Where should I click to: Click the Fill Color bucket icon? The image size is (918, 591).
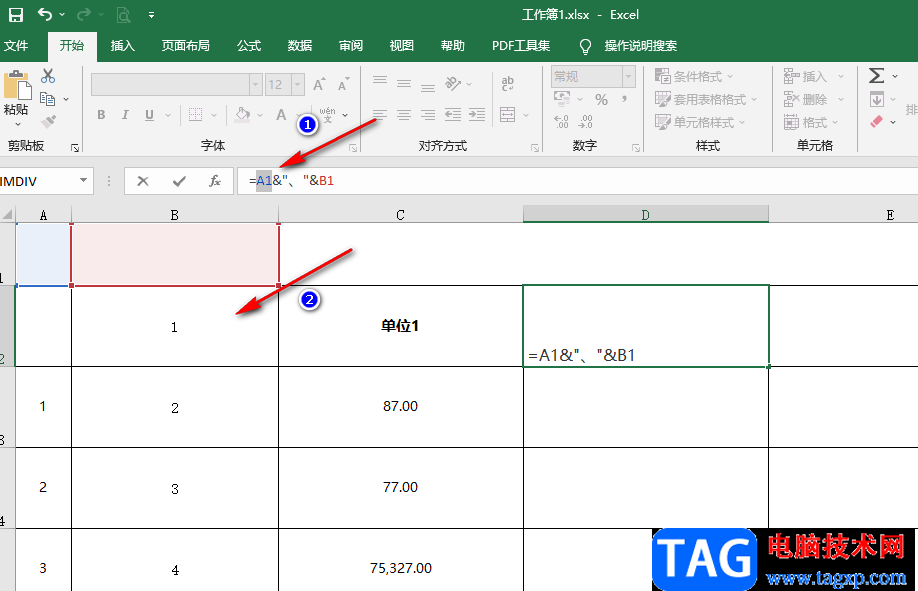(x=242, y=115)
